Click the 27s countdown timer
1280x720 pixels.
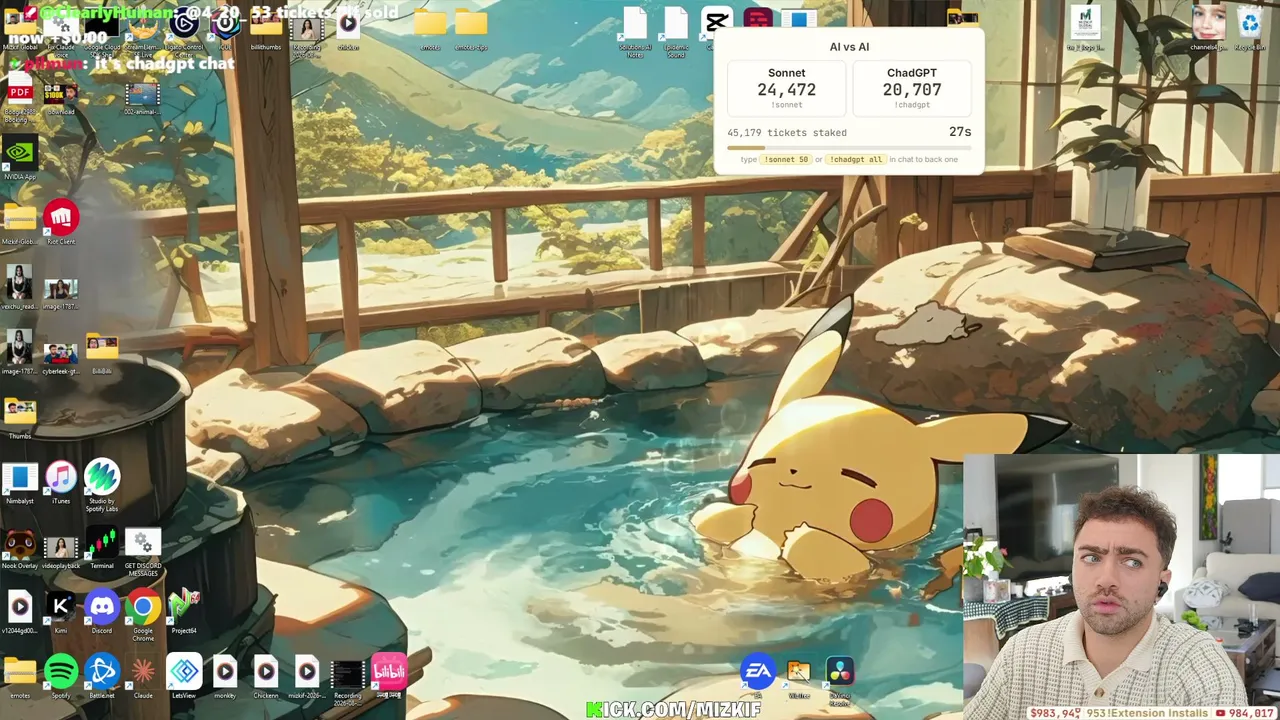[960, 132]
